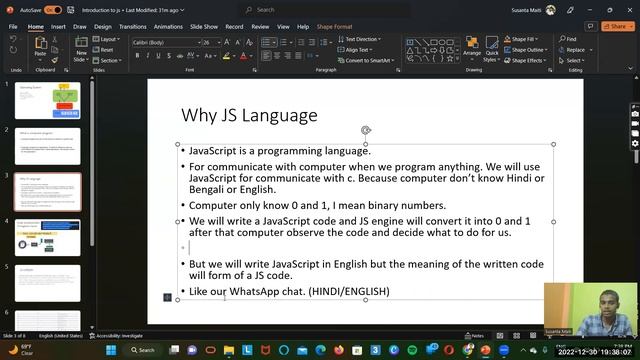Switch to Normal view icon in status bar

500,336
